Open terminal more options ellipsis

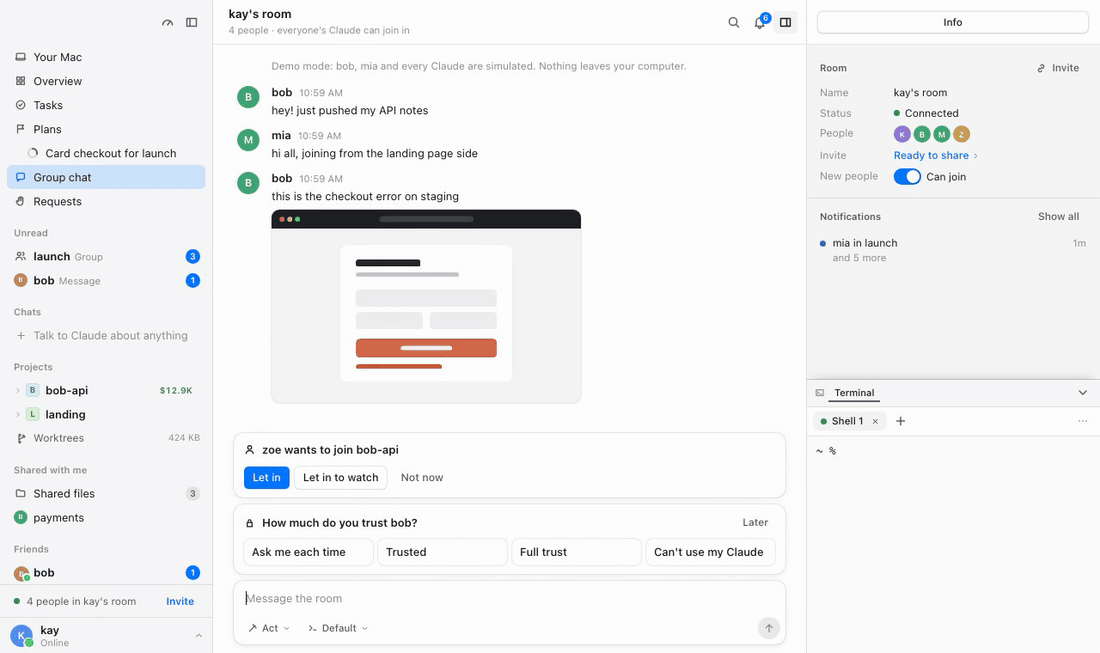pos(1082,422)
